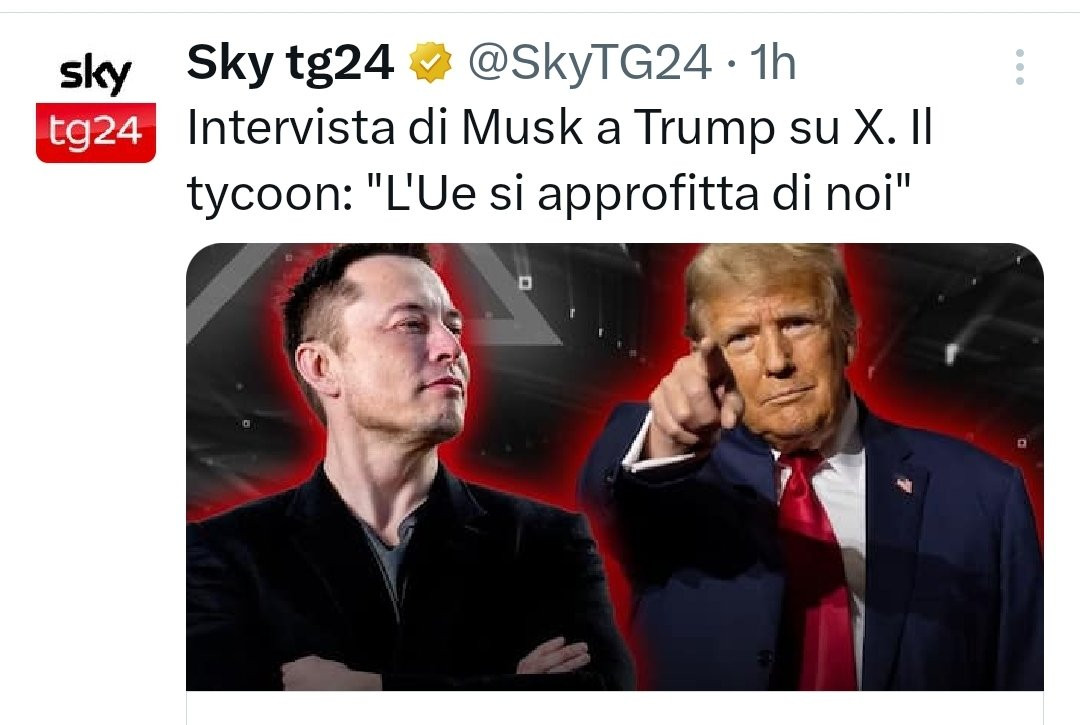The image size is (1080, 725).
Task: Click the American flag lapel pin
Action: [904, 484]
